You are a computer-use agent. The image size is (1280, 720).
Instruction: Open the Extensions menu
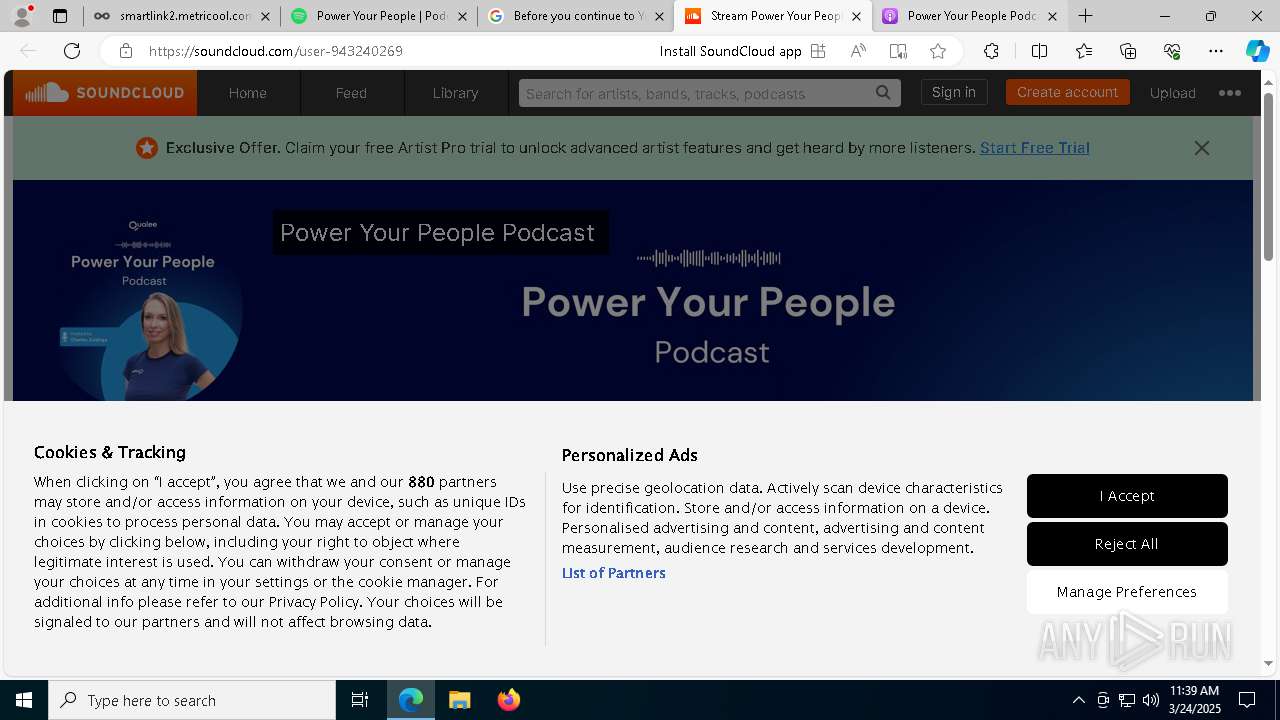pyautogui.click(x=991, y=51)
